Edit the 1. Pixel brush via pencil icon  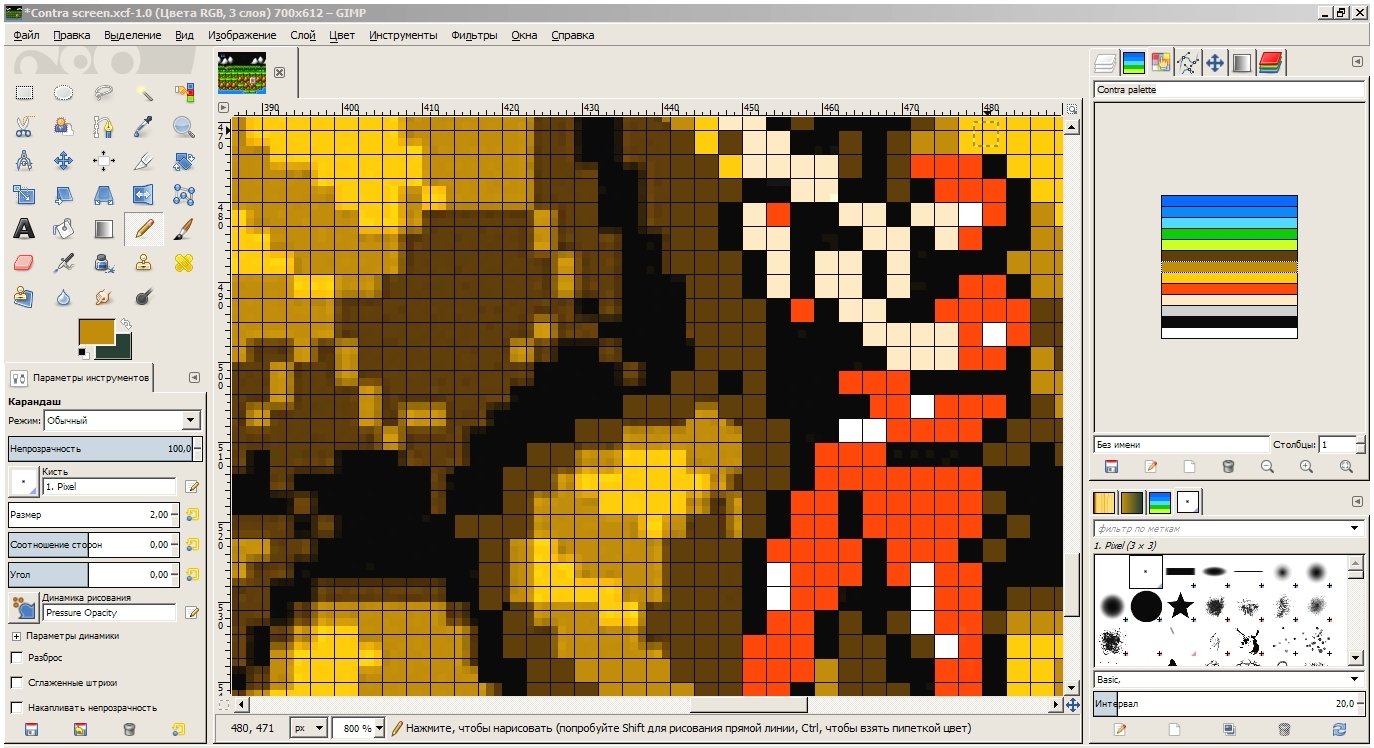(x=192, y=487)
